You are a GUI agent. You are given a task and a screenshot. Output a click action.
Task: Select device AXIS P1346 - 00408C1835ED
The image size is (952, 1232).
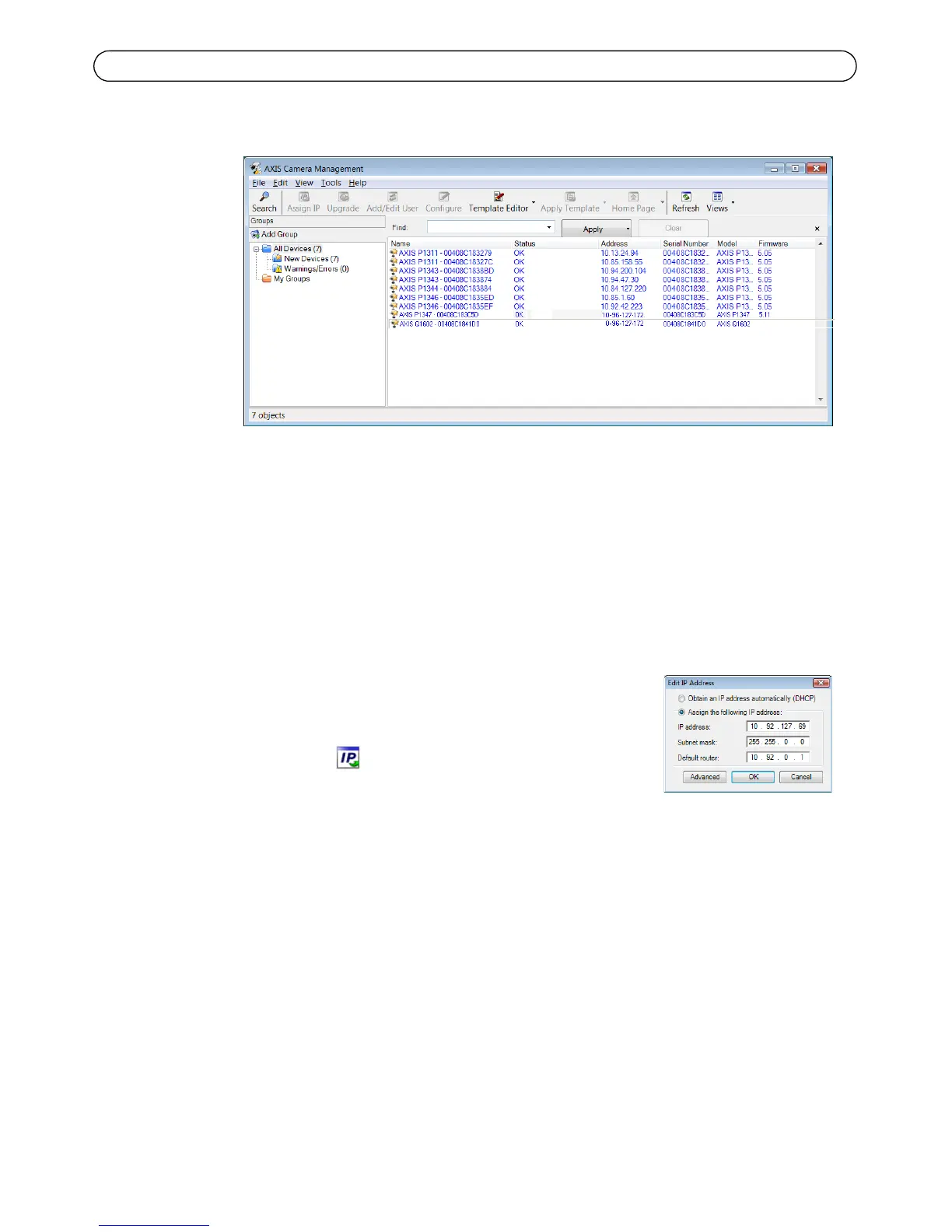coord(446,298)
